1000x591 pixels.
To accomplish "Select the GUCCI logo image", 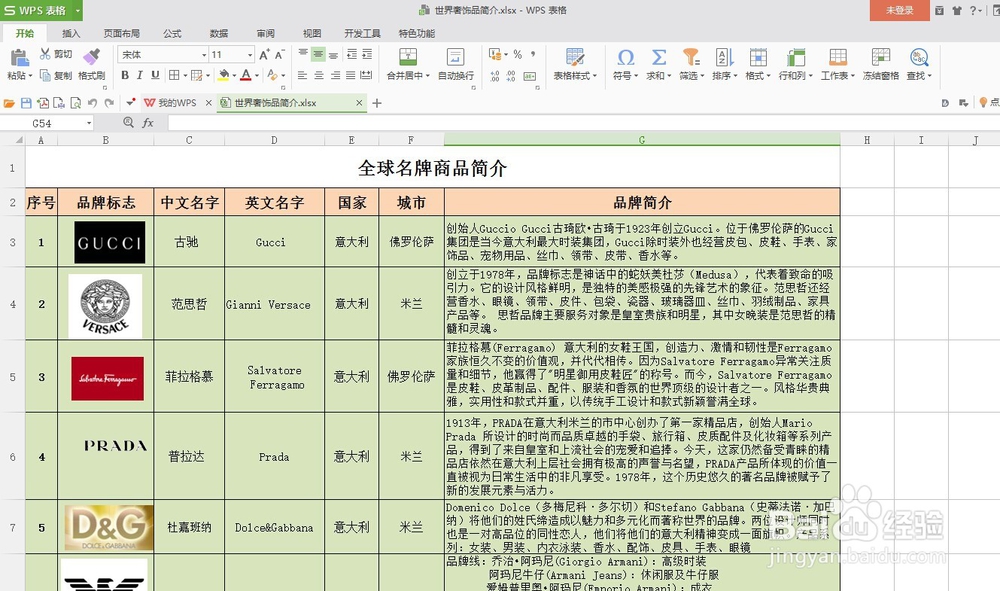I will click(110, 242).
